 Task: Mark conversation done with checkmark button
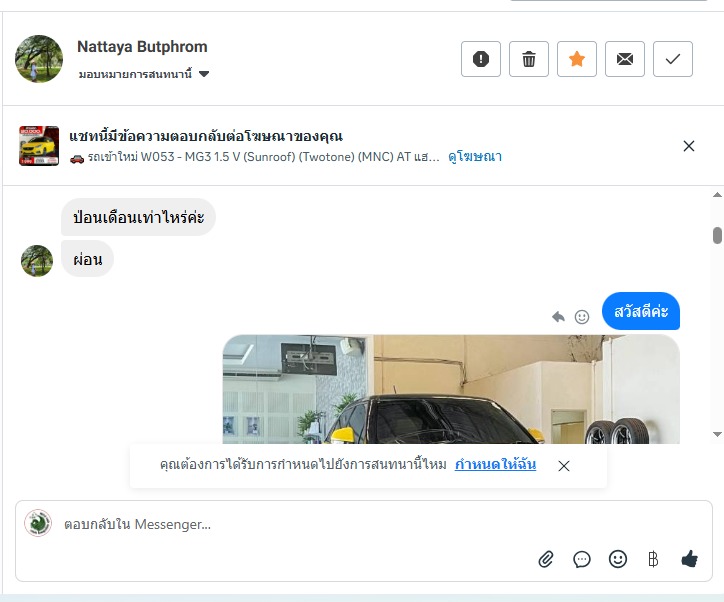tap(673, 59)
